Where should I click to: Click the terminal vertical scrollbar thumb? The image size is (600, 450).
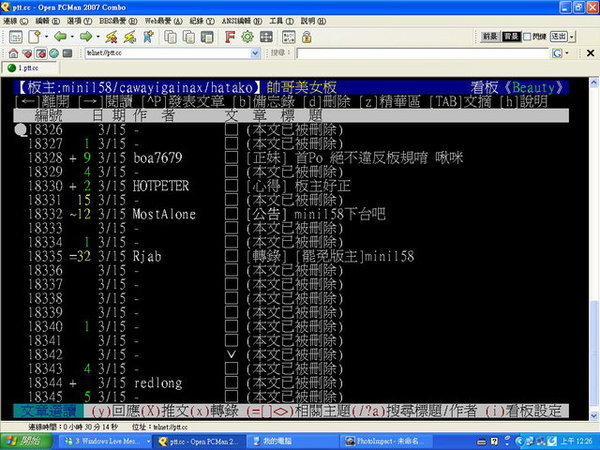(593, 354)
